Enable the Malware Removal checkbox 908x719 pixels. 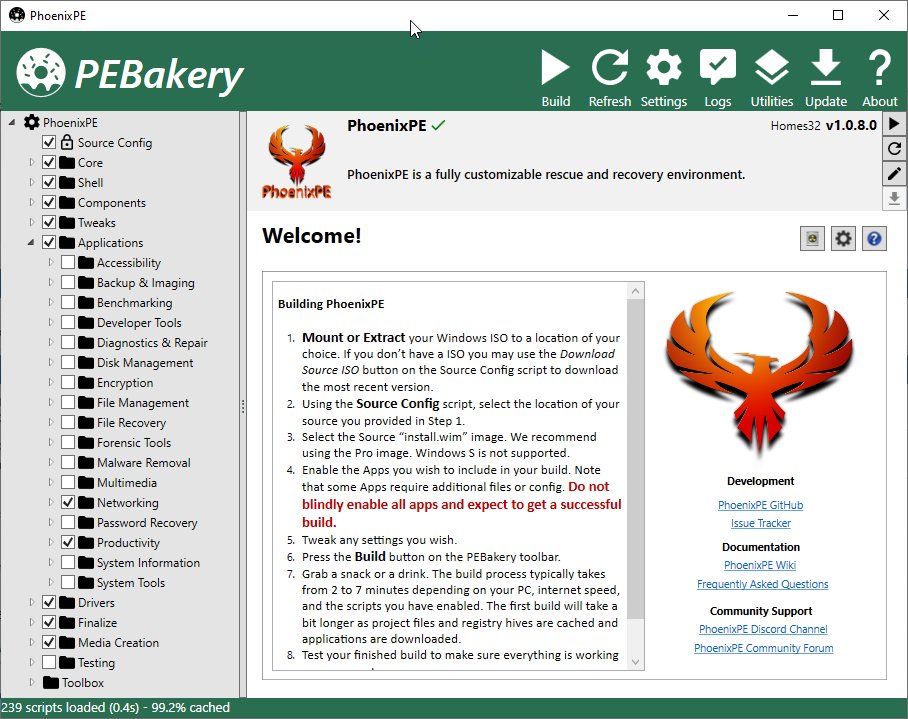pos(68,463)
